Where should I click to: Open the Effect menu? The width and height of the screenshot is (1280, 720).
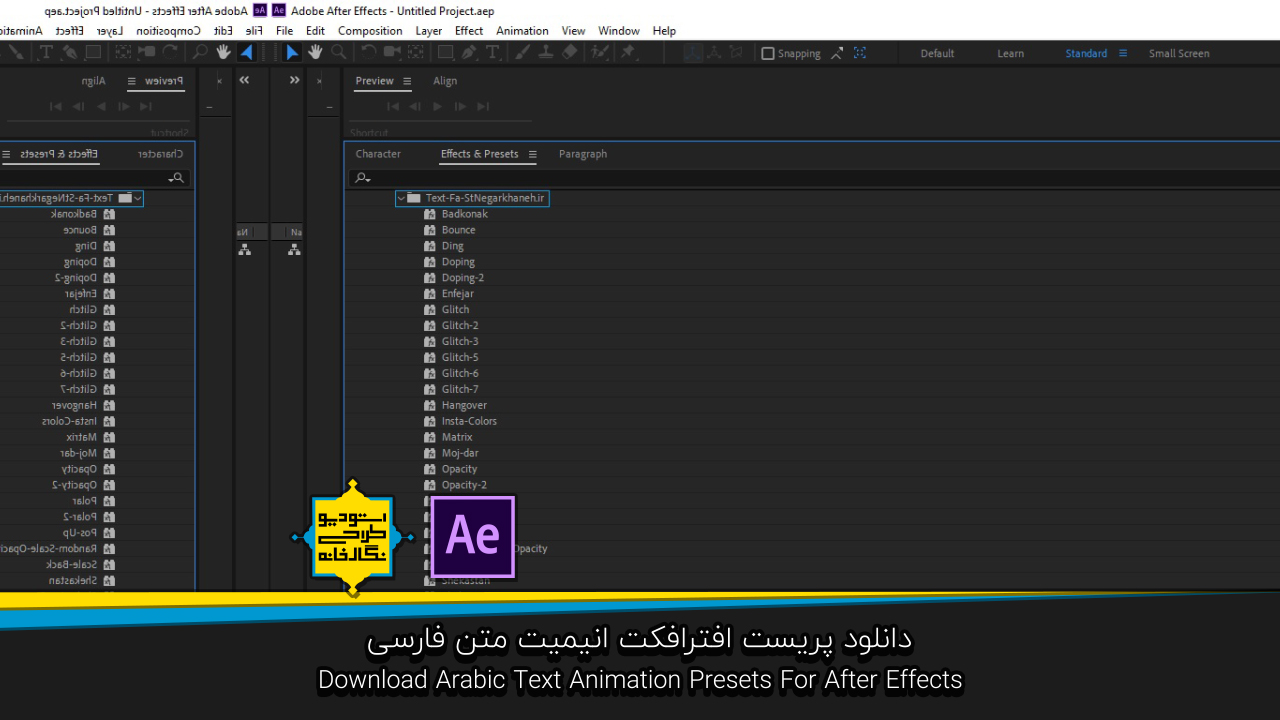click(469, 31)
